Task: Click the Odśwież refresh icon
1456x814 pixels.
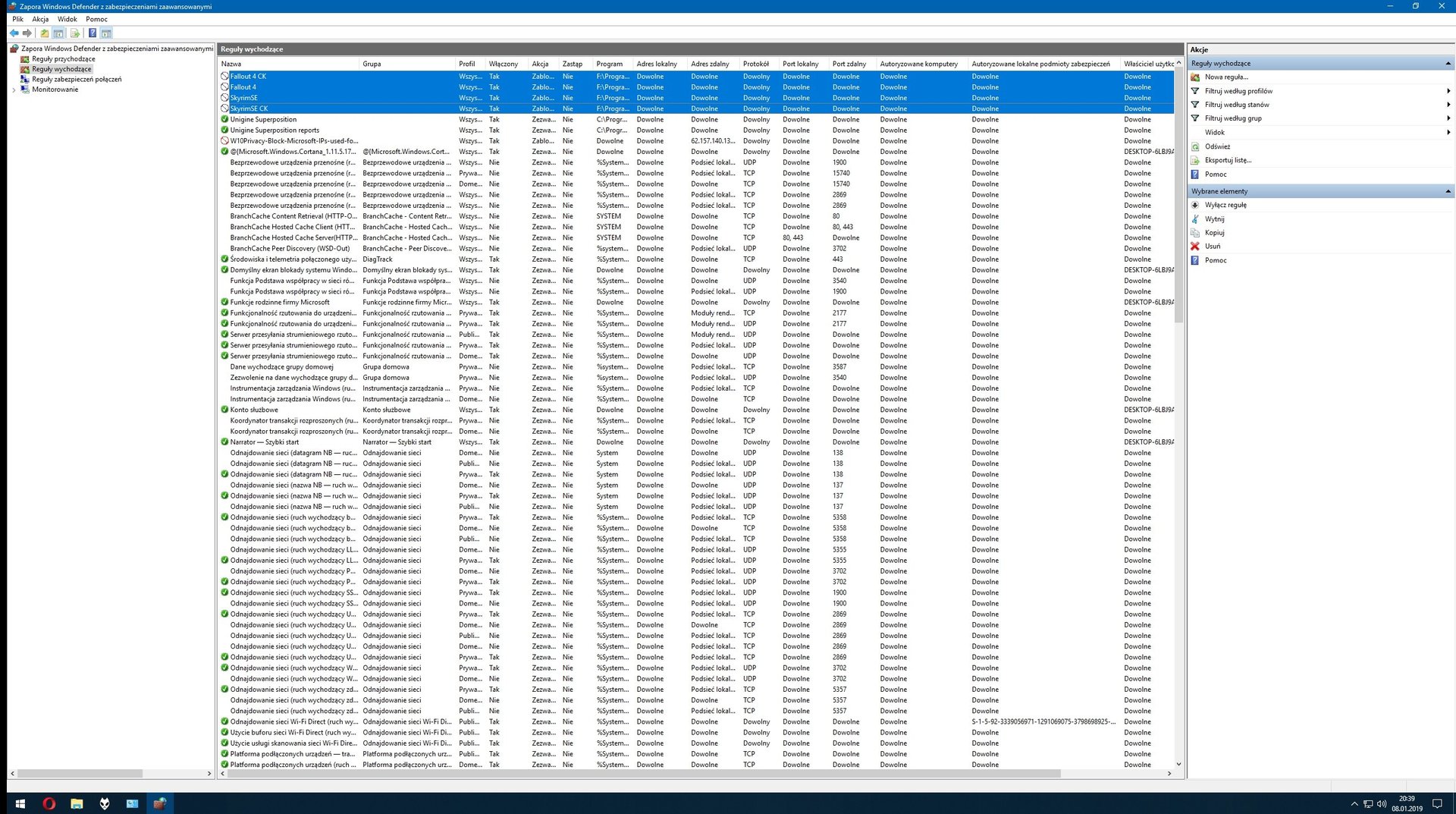Action: [1195, 147]
